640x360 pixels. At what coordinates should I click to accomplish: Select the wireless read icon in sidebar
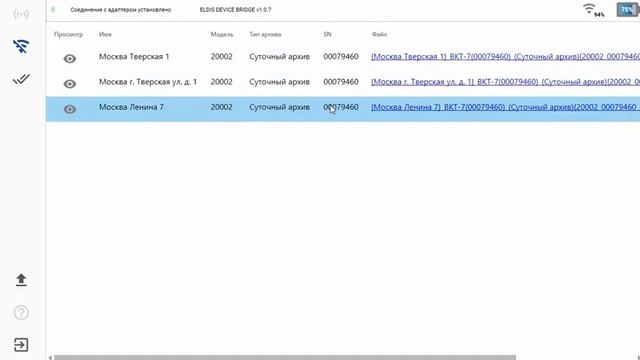pos(21,47)
